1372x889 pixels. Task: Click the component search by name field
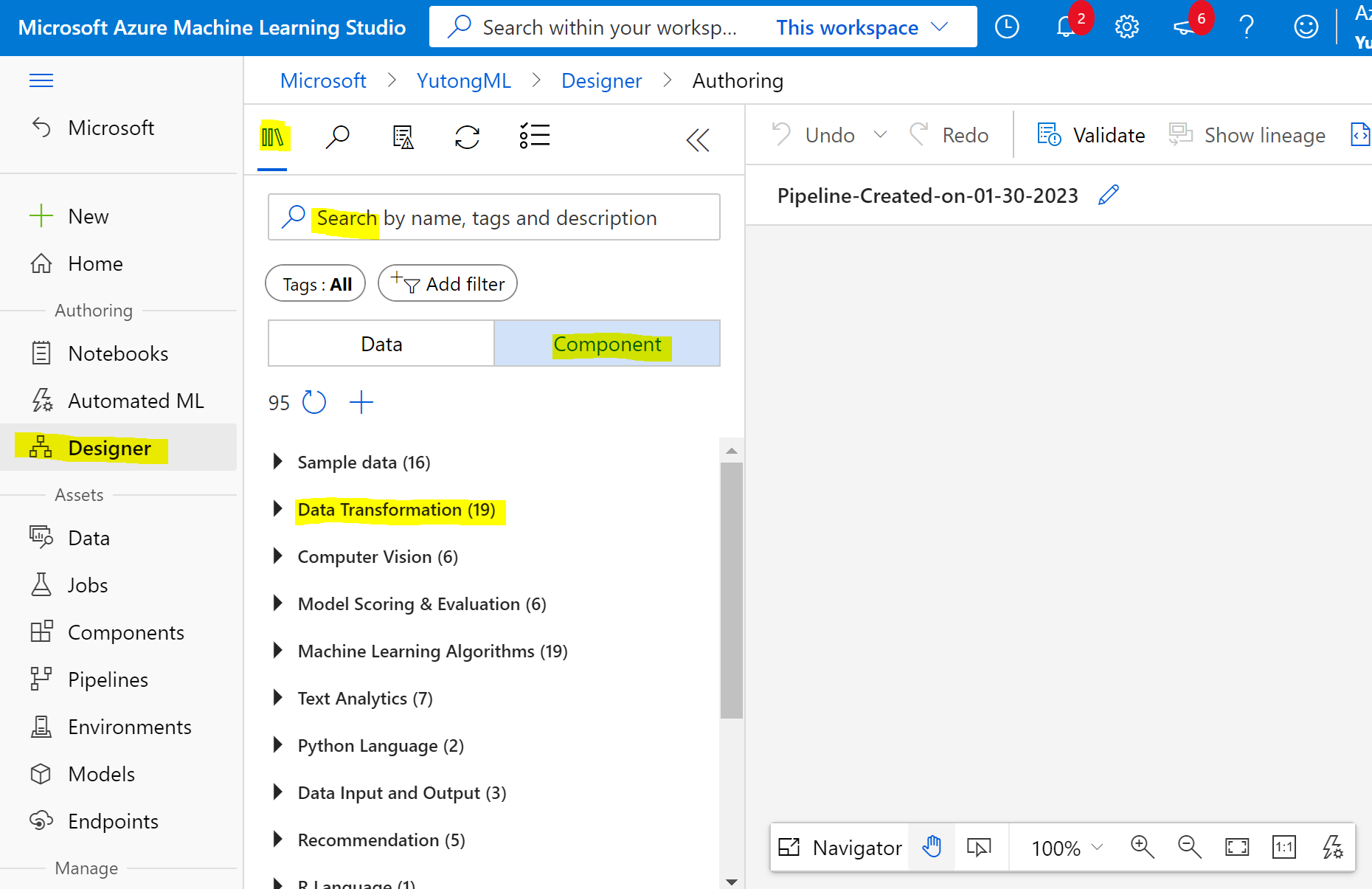[x=493, y=217]
